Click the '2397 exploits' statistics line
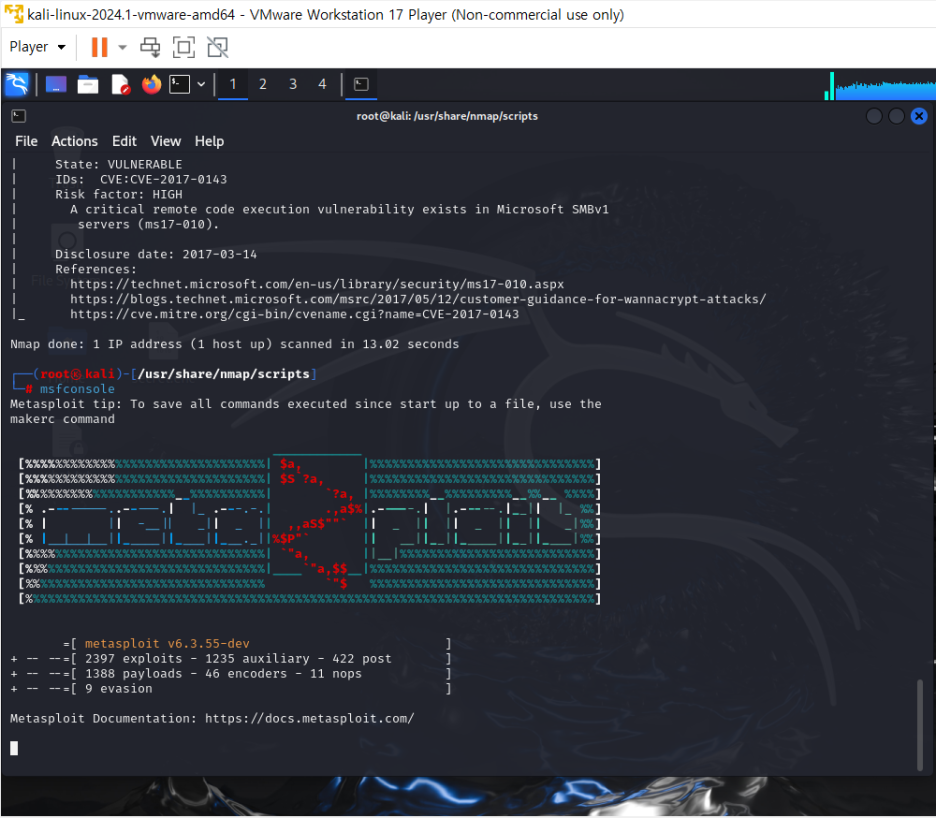 click(238, 659)
